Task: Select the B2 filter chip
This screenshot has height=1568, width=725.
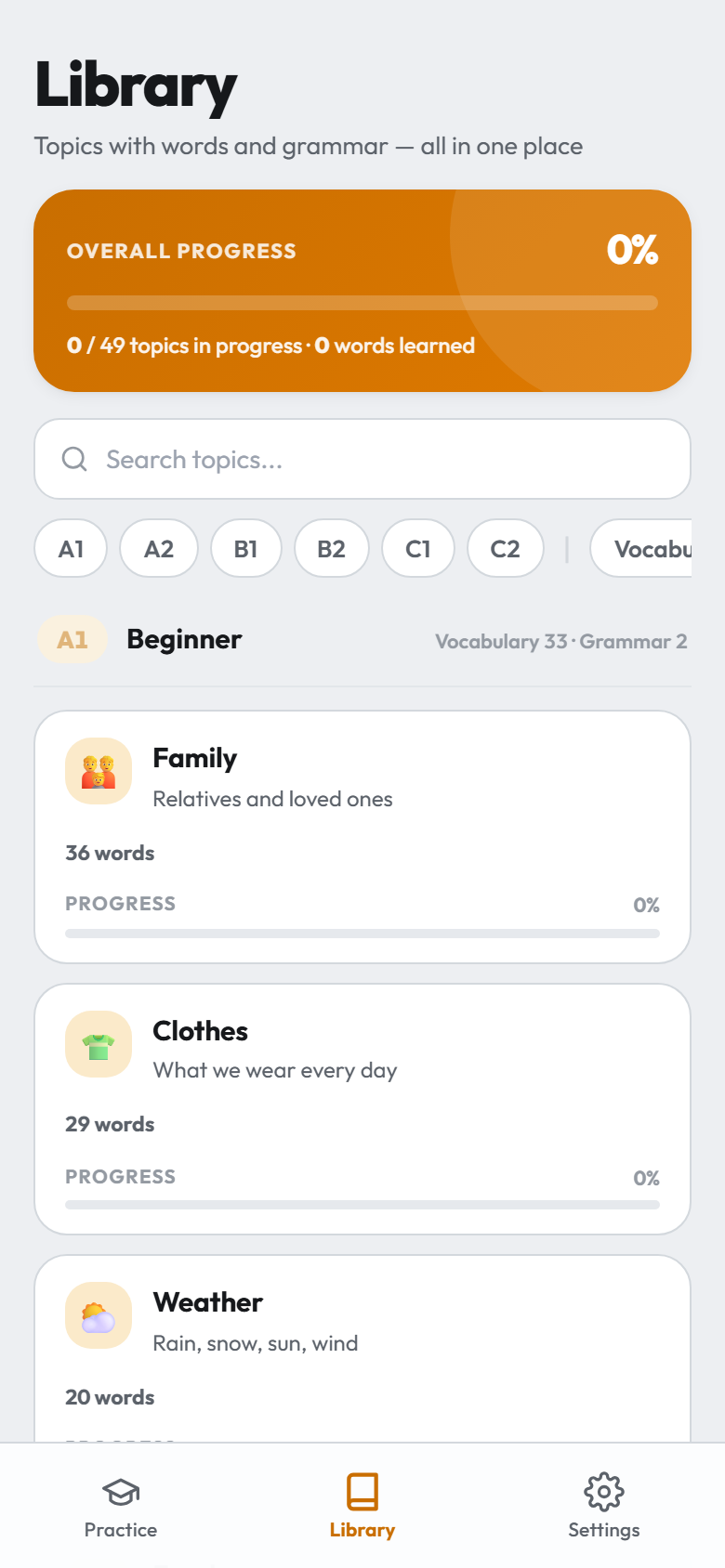Action: [332, 548]
